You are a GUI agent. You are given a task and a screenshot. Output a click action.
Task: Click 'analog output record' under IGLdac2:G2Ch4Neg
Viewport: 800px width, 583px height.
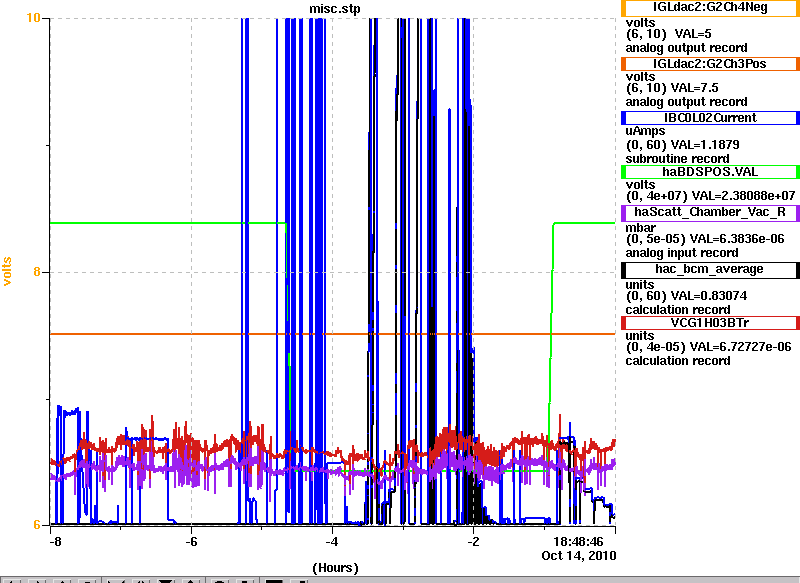(687, 48)
